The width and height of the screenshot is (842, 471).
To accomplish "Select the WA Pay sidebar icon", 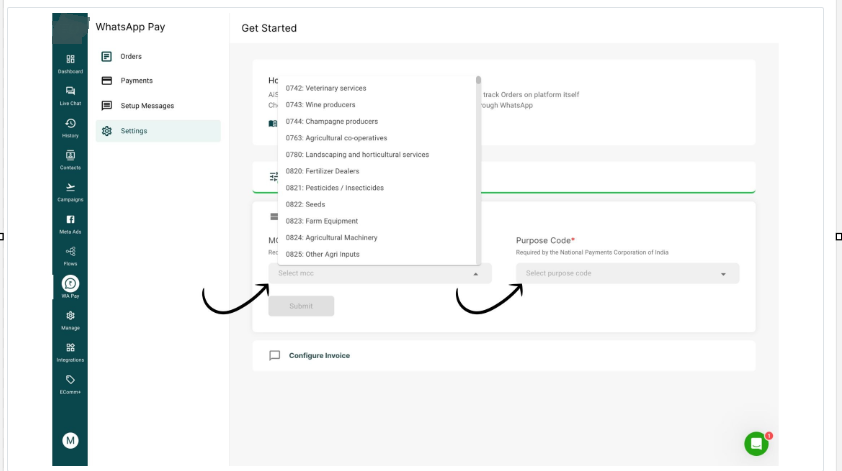I will (x=70, y=286).
